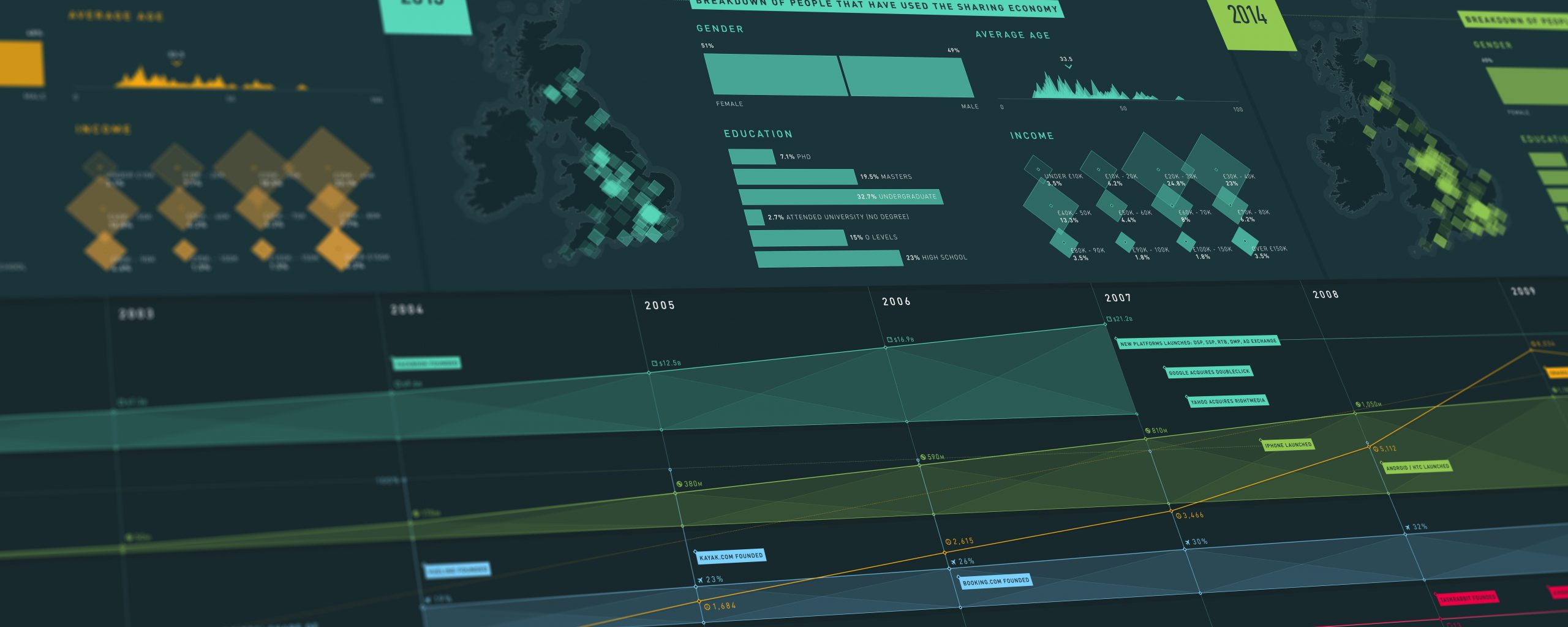Click the 49% male gender bar
1568x627 pixels.
pos(907,77)
